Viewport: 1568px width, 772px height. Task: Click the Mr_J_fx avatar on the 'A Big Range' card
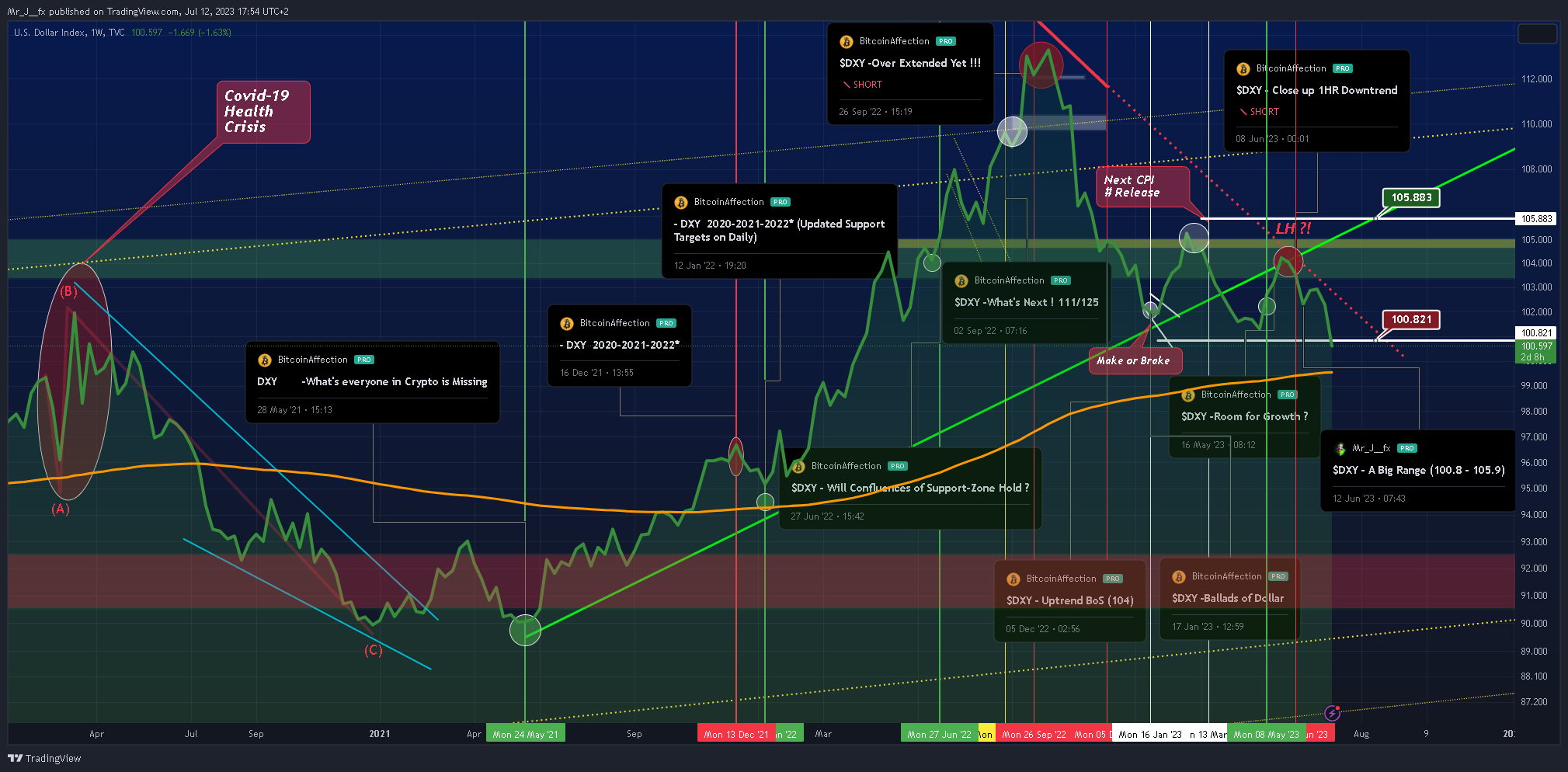(x=1340, y=448)
